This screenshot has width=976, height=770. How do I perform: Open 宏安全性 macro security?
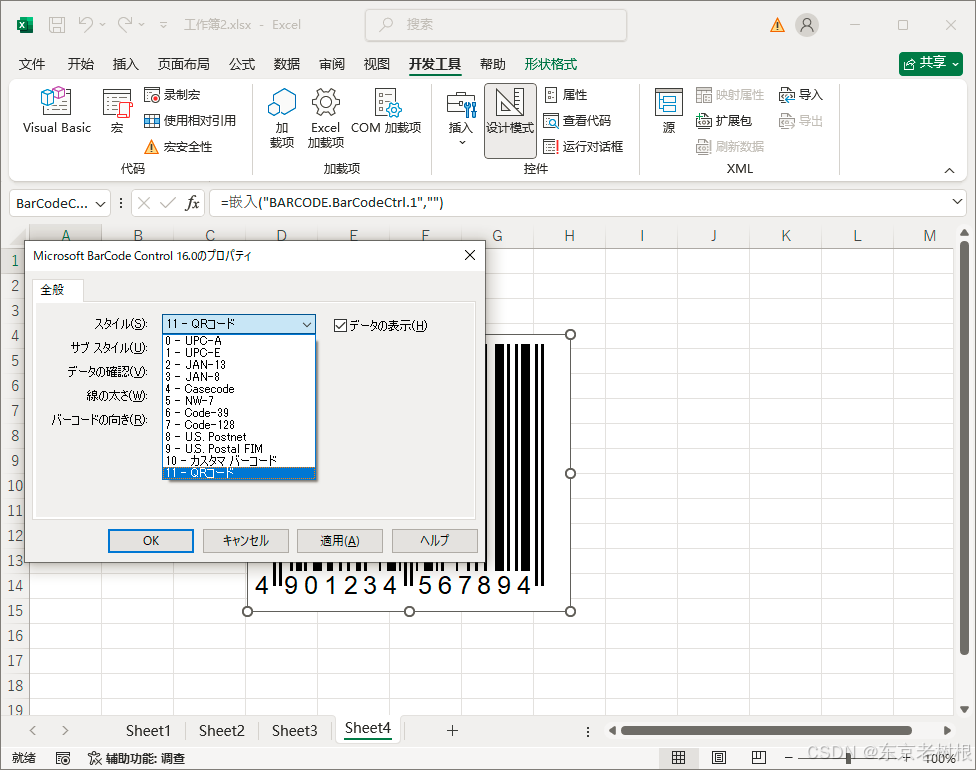tap(179, 146)
